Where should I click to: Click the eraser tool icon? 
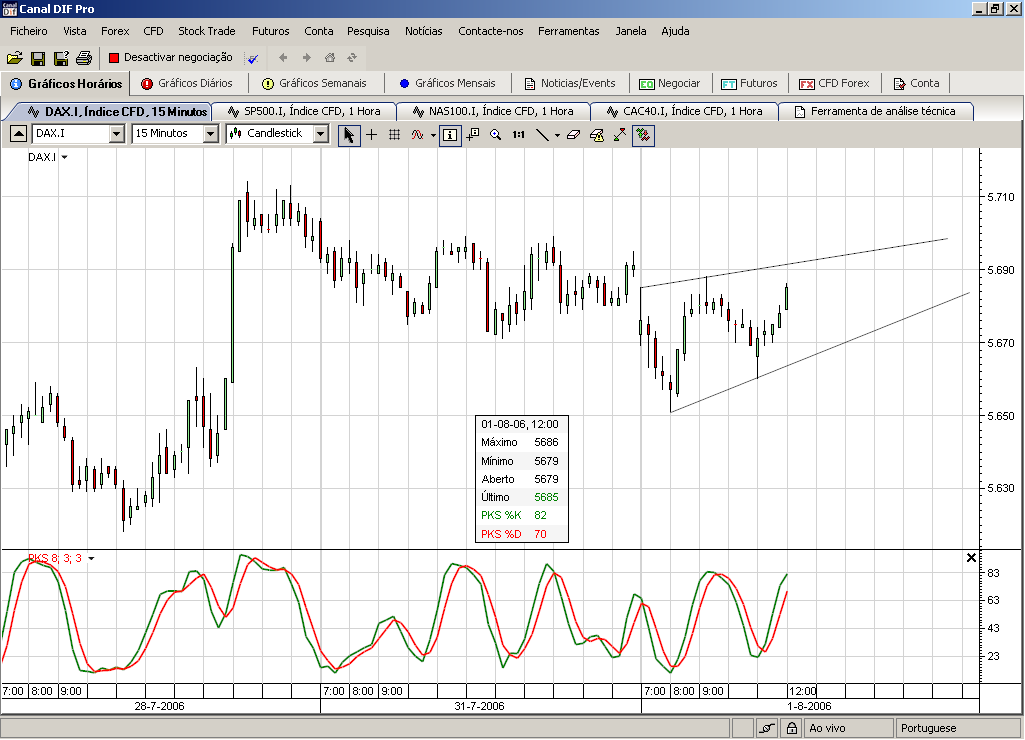pos(573,135)
